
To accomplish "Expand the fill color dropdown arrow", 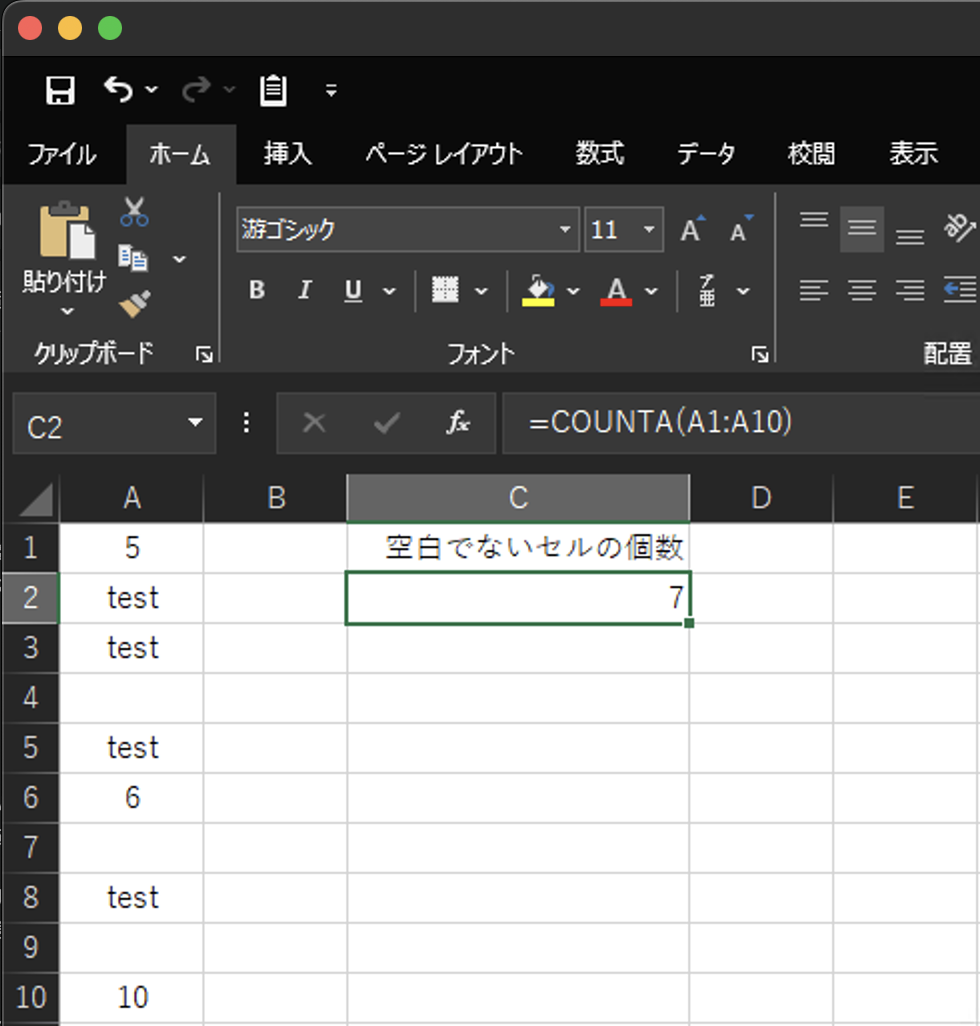I will click(572, 290).
